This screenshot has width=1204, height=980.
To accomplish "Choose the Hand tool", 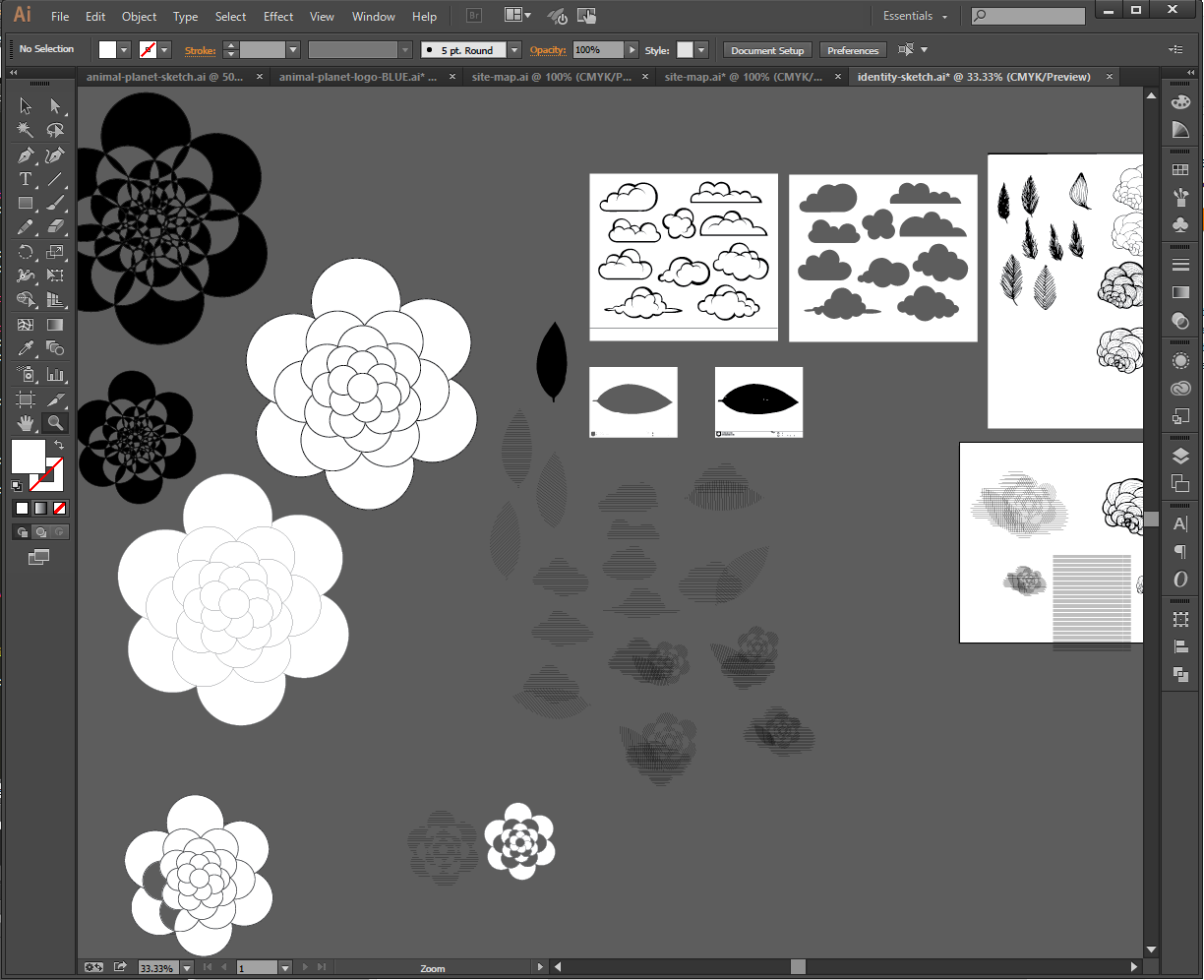I will coord(26,423).
